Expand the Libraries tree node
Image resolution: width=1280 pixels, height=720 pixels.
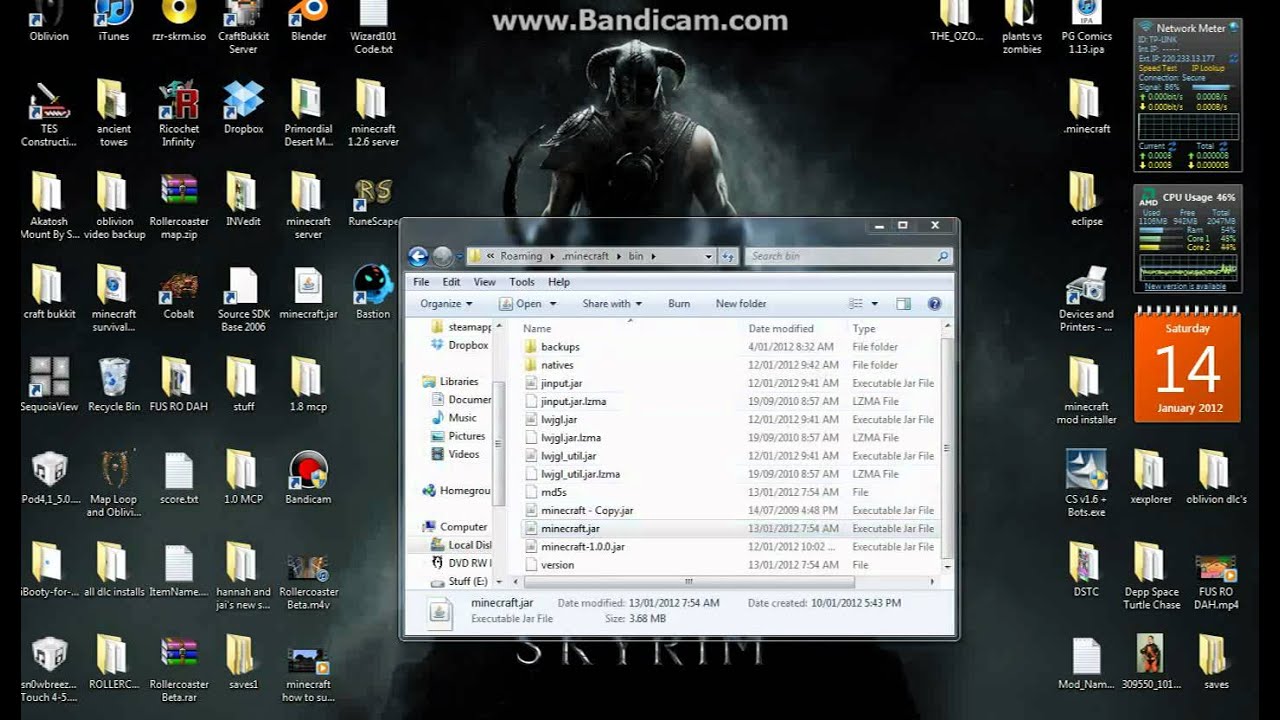click(x=417, y=382)
